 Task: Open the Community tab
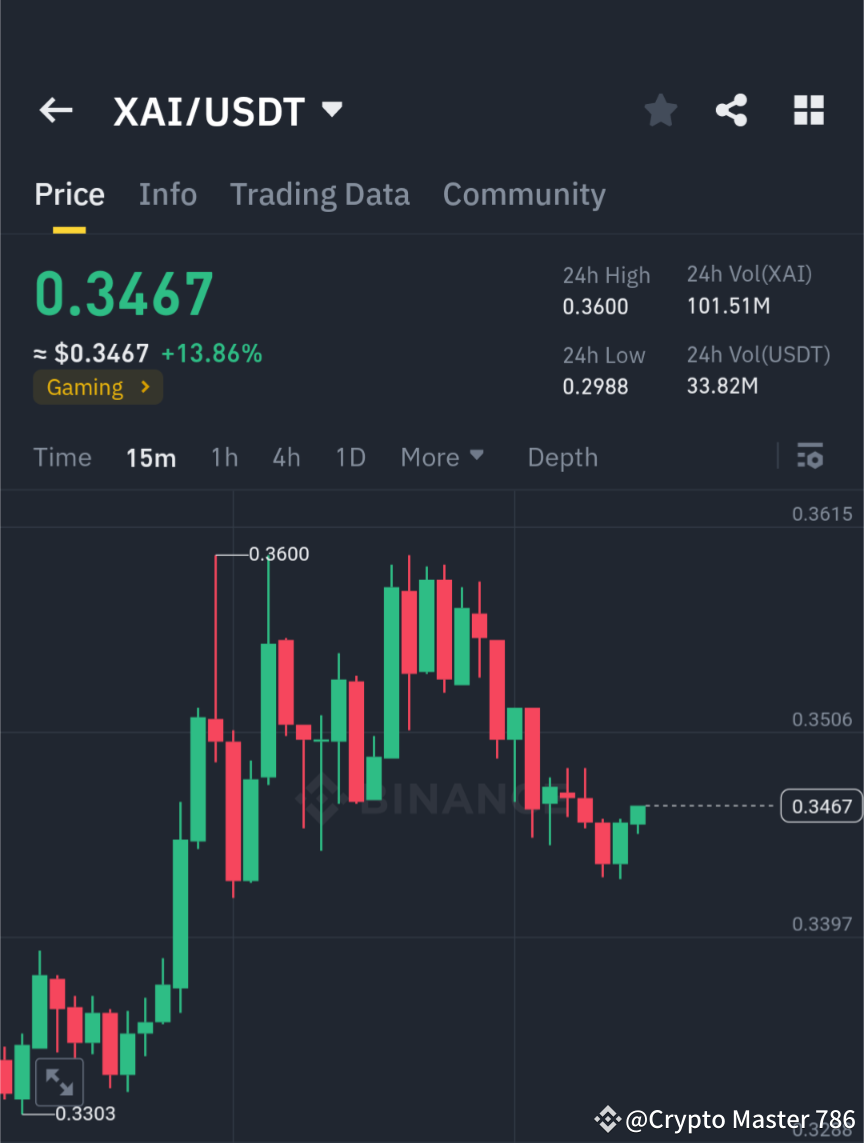pos(524,194)
